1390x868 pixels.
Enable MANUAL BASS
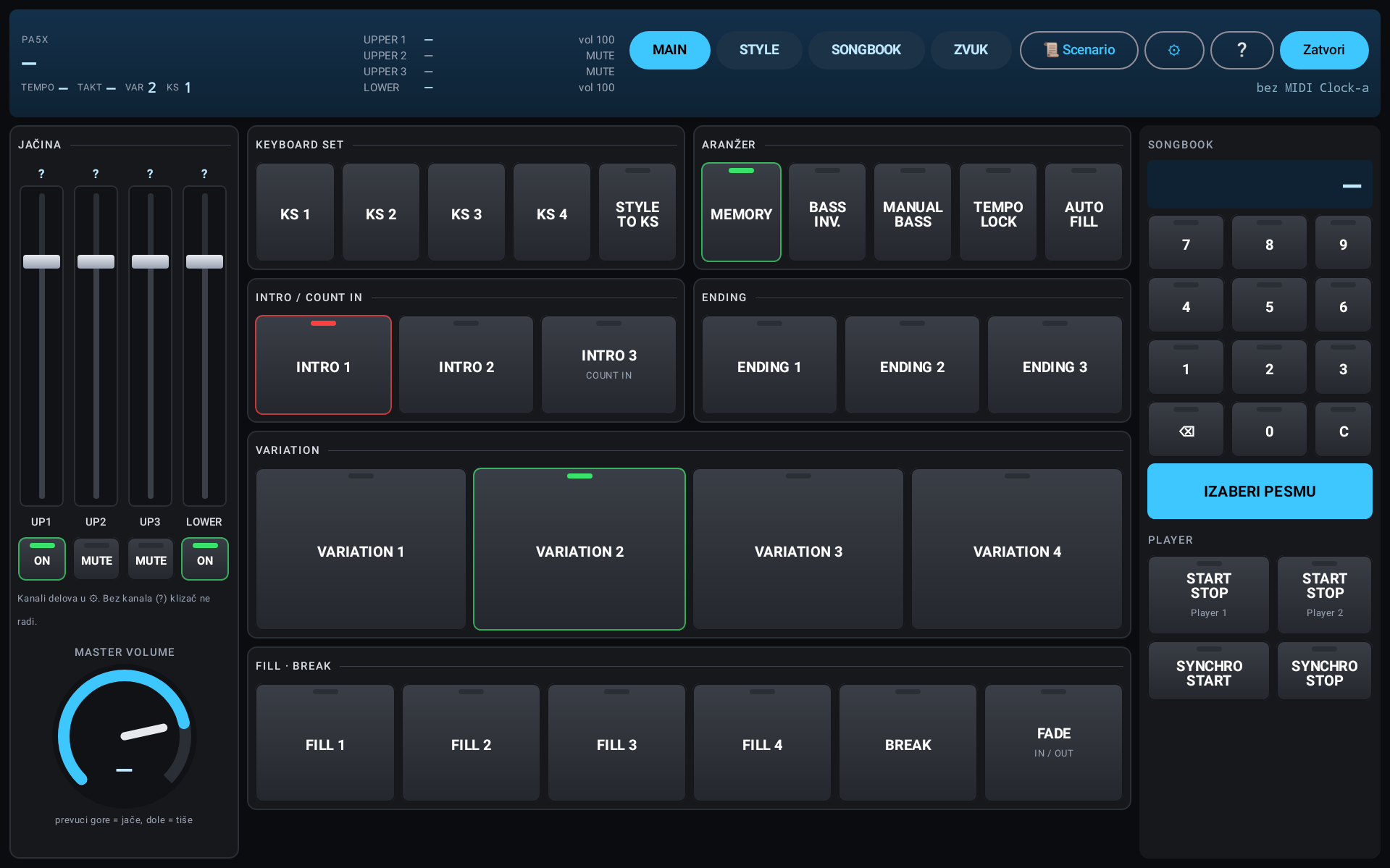tap(912, 212)
